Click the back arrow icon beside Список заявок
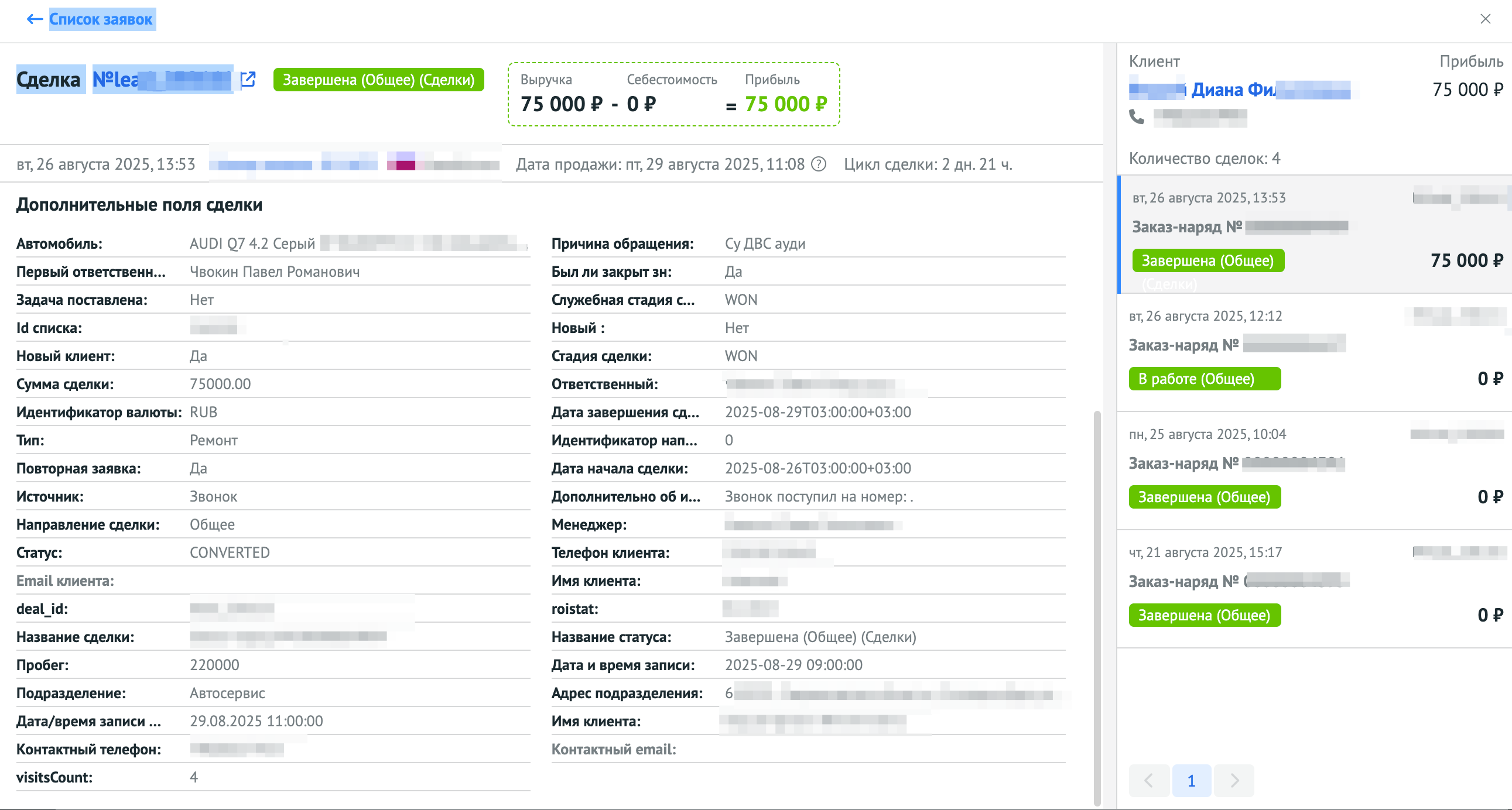Image resolution: width=1512 pixels, height=810 pixels. coord(35,19)
